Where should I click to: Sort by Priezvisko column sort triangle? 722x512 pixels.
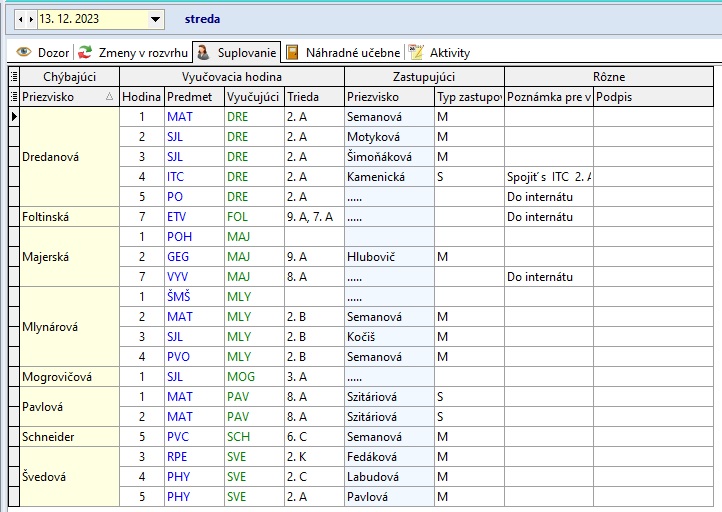click(x=109, y=97)
